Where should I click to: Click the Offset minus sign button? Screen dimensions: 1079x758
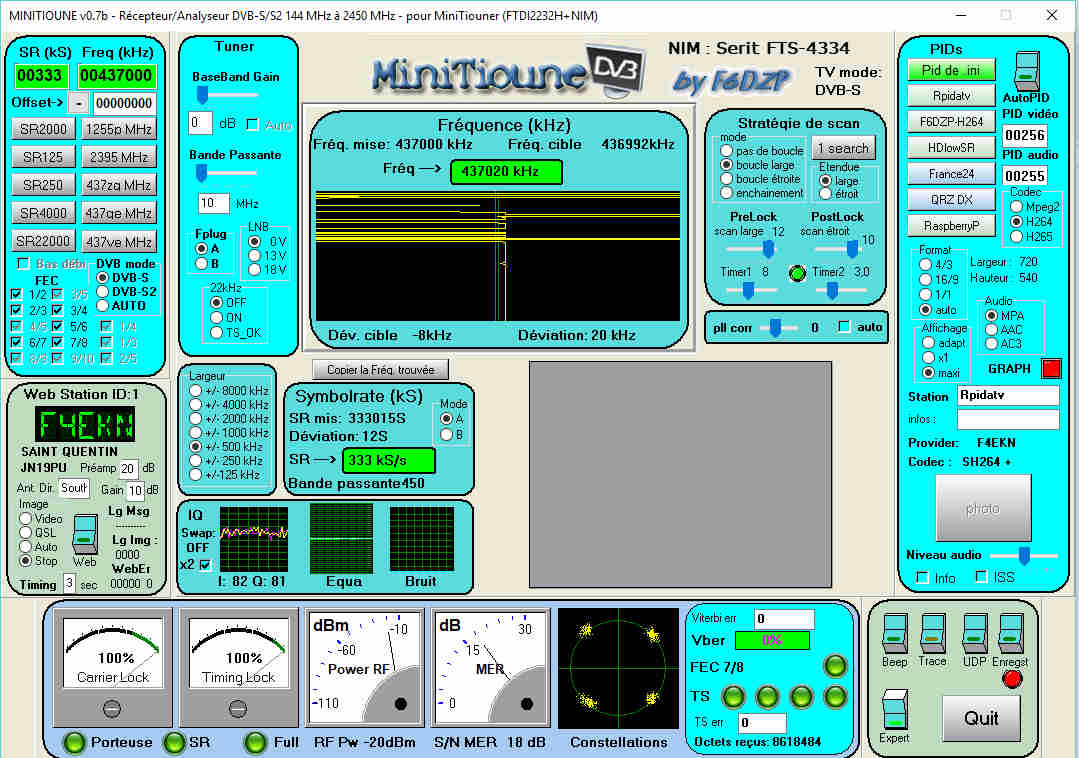(79, 103)
